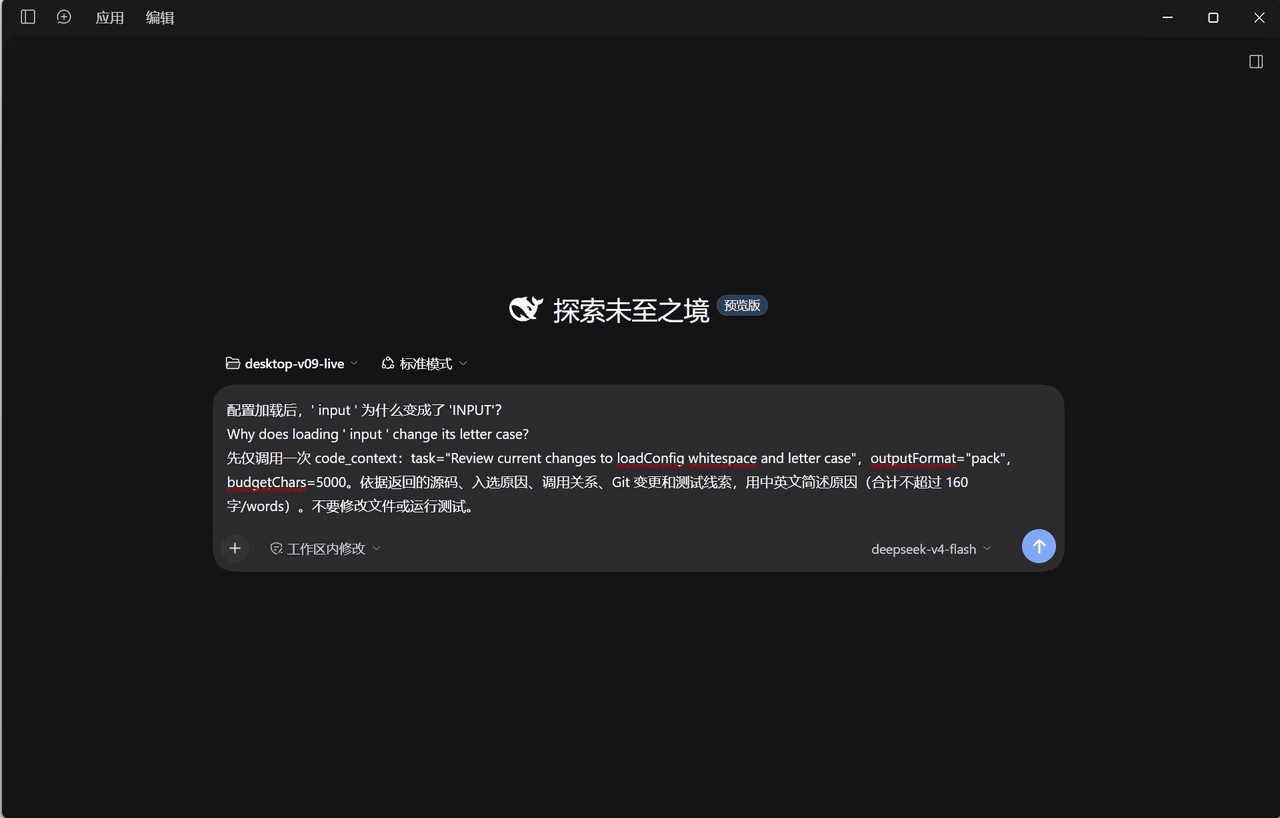The image size is (1280, 818).
Task: Open the 编辑 menu
Action: [x=160, y=18]
